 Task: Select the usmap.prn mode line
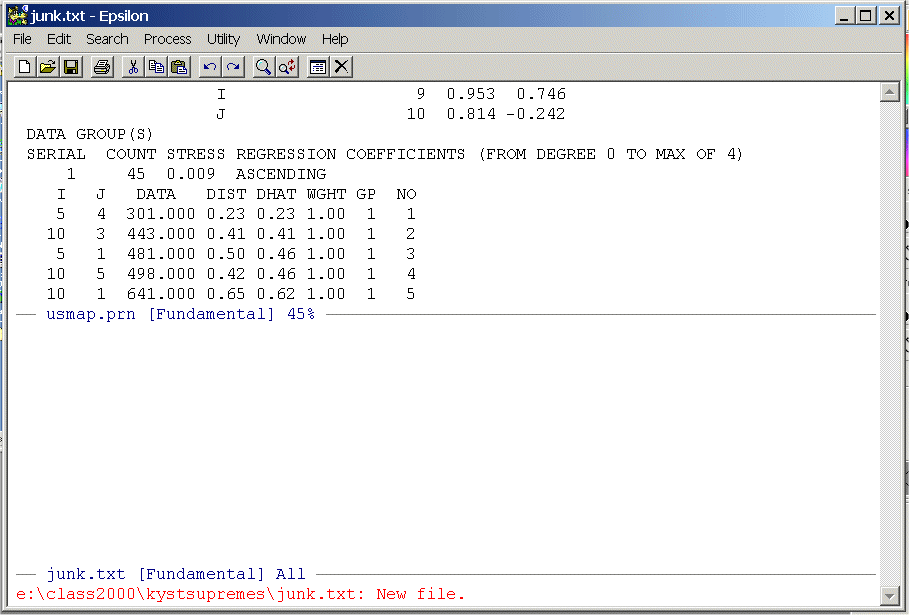coord(180,314)
